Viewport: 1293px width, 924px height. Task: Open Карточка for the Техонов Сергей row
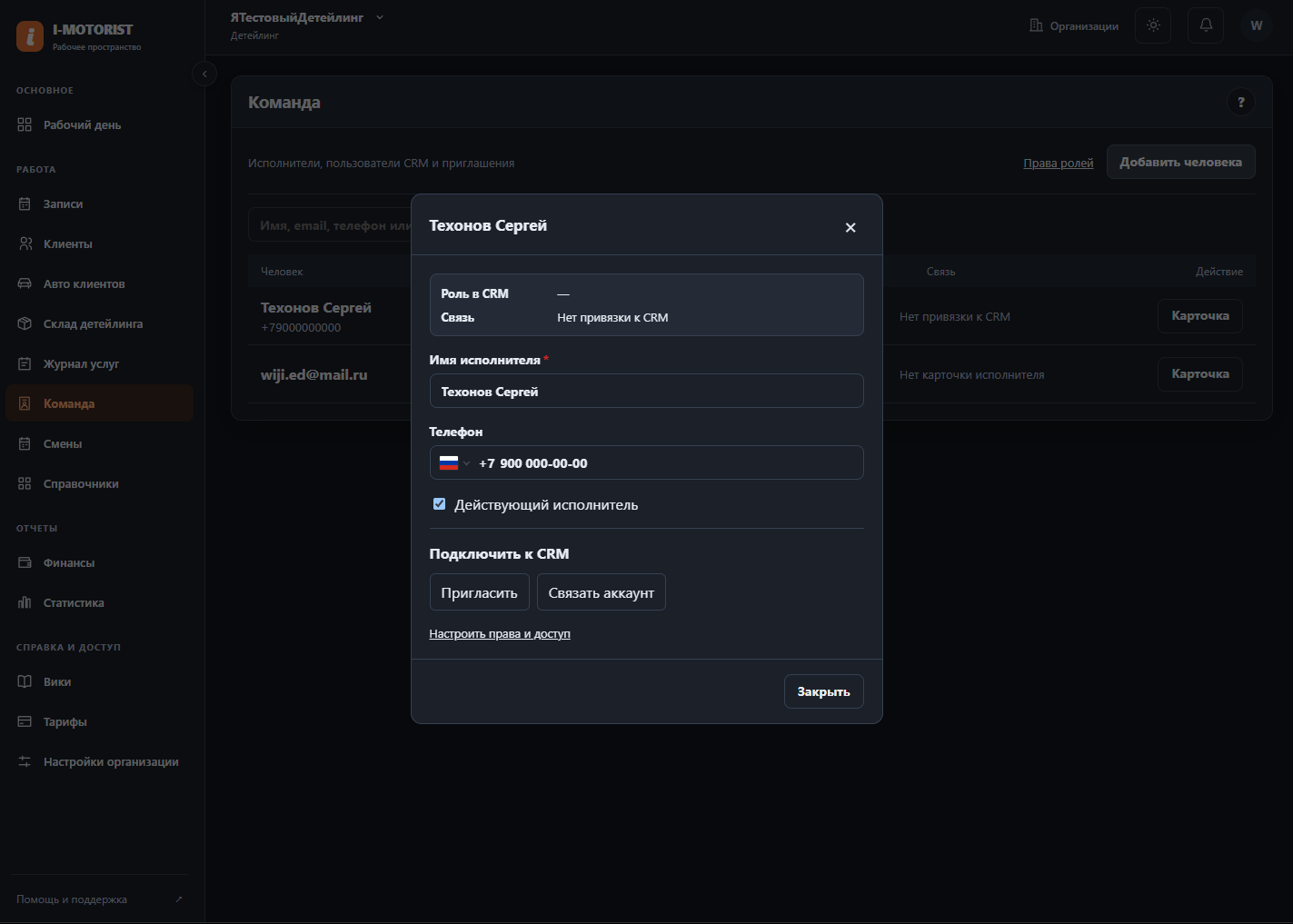tap(1200, 316)
